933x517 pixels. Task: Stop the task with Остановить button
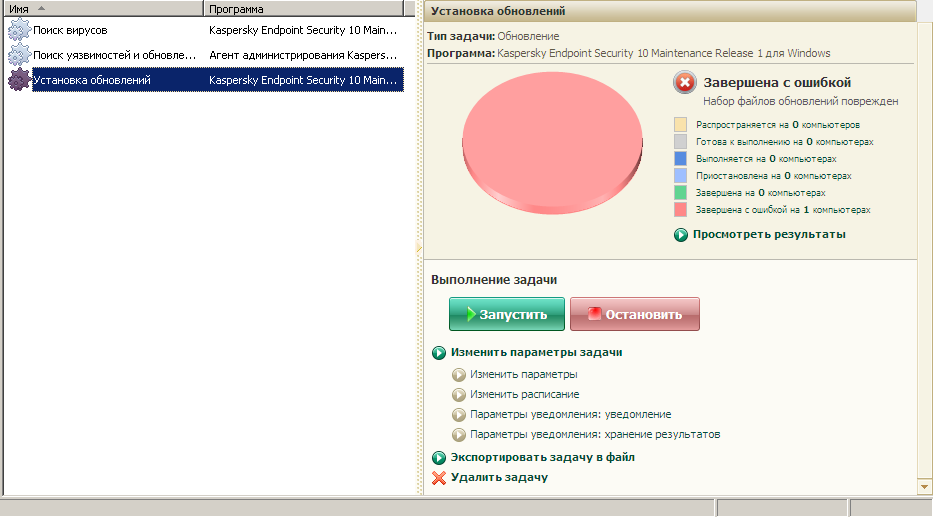[635, 314]
